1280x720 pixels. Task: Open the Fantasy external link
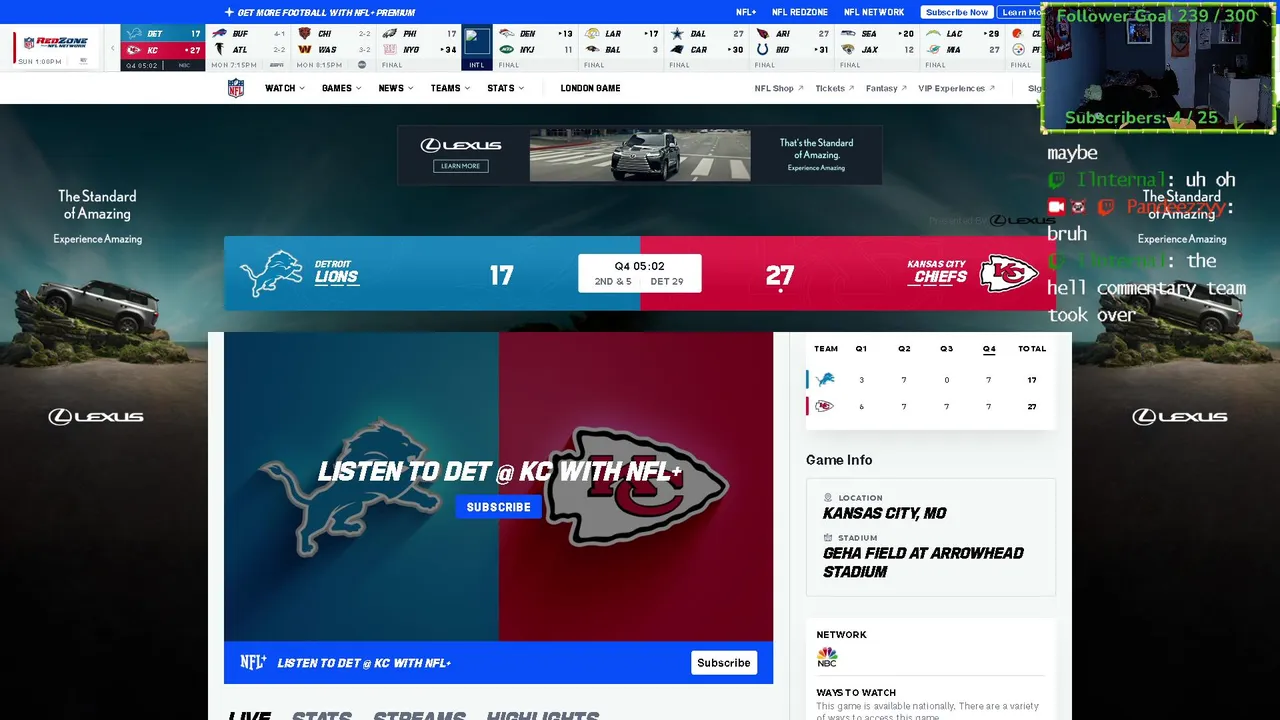click(886, 88)
